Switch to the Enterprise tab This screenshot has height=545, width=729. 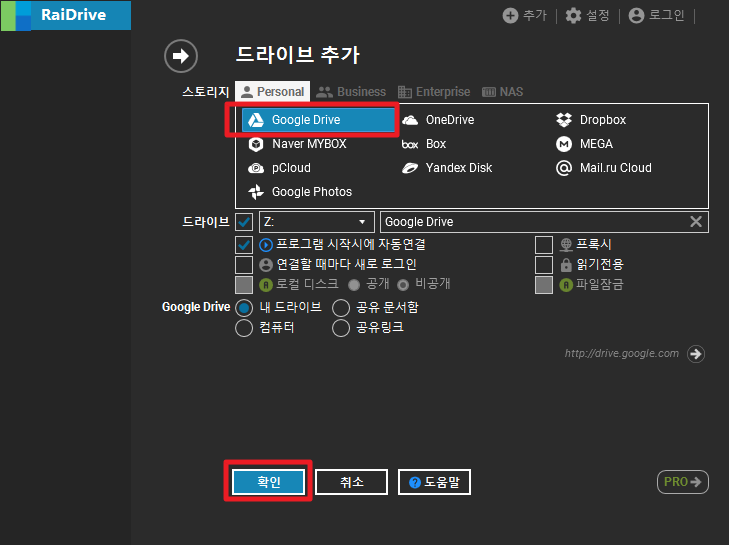(434, 92)
